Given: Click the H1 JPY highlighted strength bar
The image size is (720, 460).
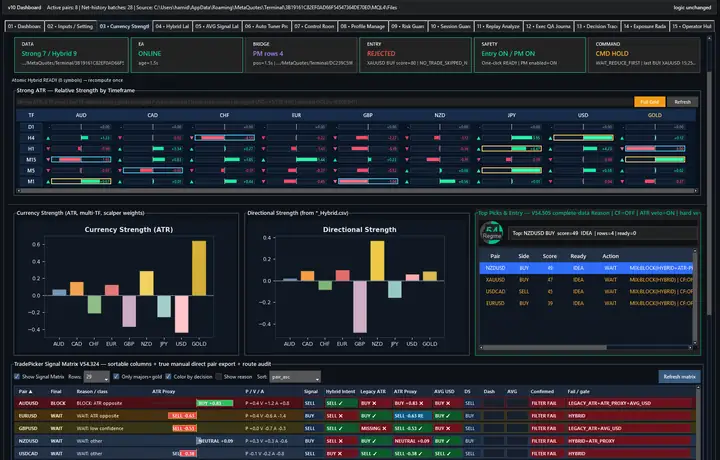Looking at the screenshot, I should (512, 149).
